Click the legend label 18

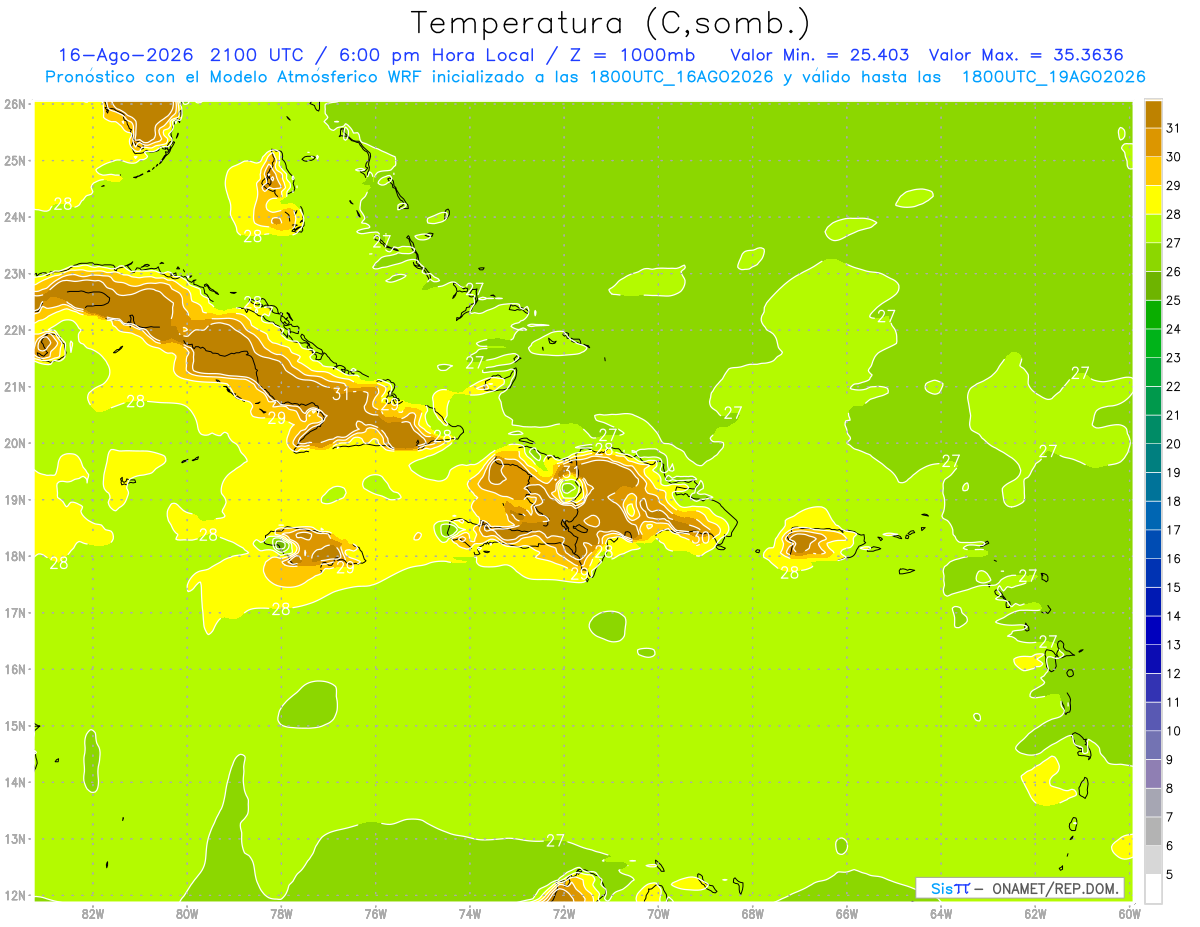click(1173, 501)
